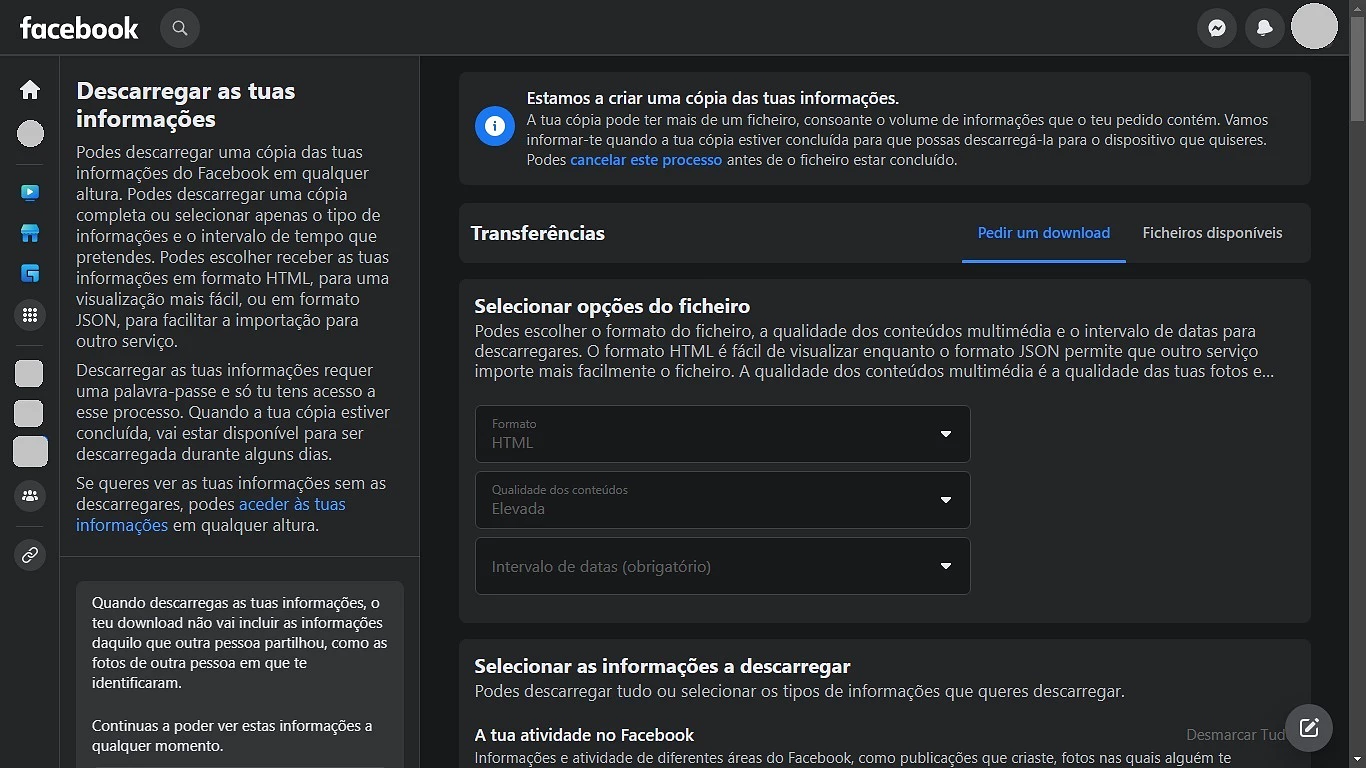
Task: Open the notifications bell
Action: (1265, 28)
